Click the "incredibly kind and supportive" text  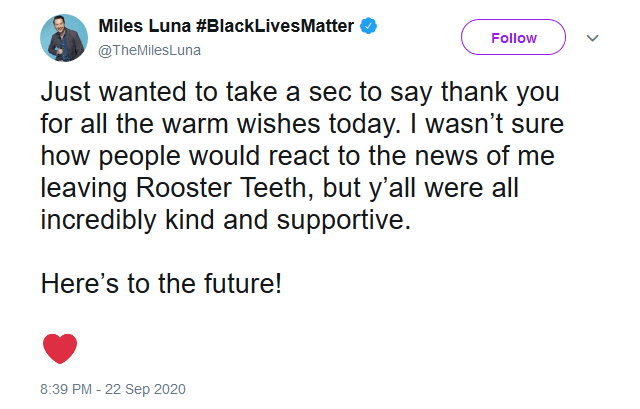tap(225, 220)
